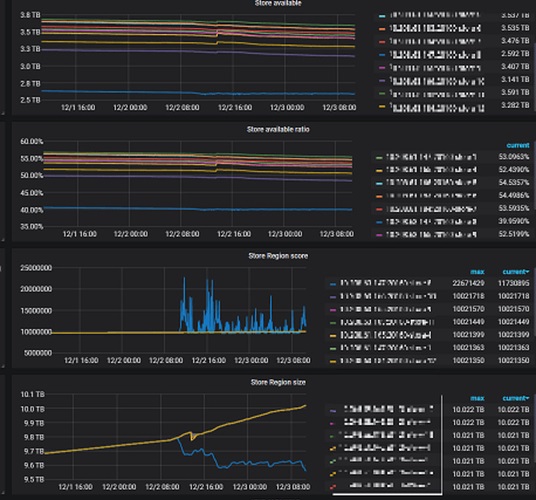Screen dimensions: 536x500
Task: Toggle legend series name showing 54.4986%
Action: tap(431, 195)
